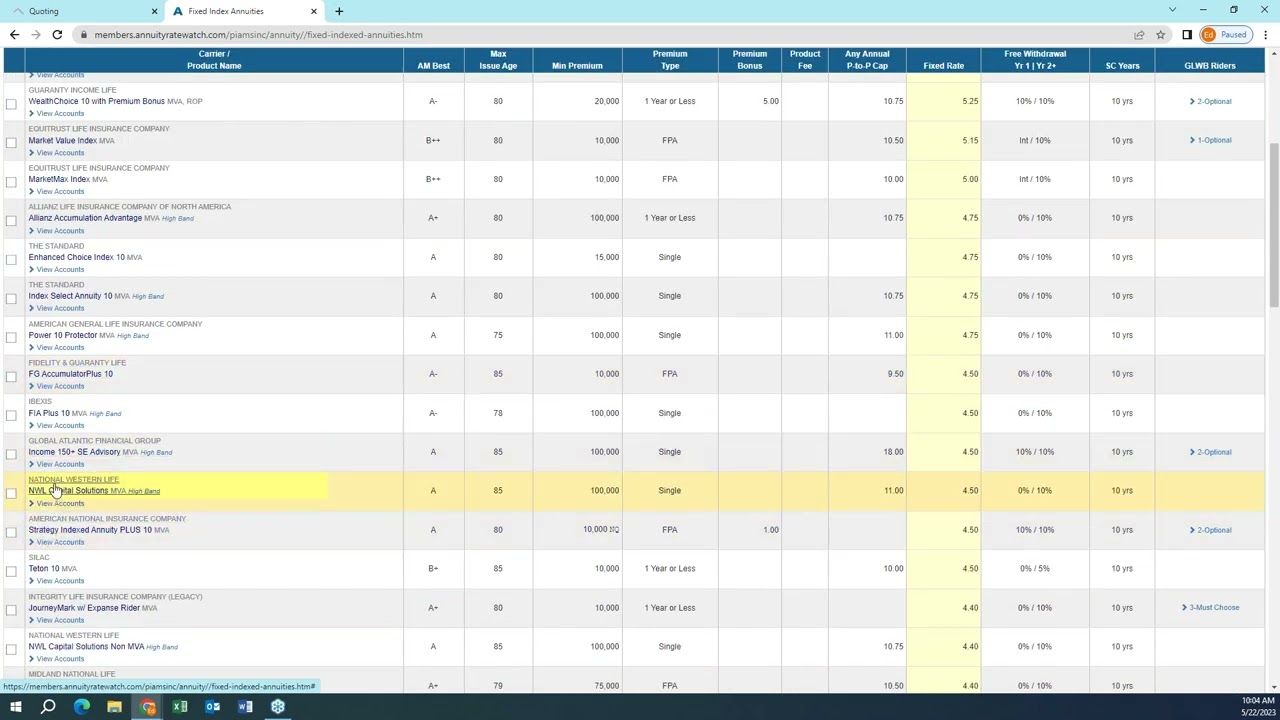Expand View Accounts under FIA Plus 10
Screen dimensions: 1280x720
click(57, 425)
